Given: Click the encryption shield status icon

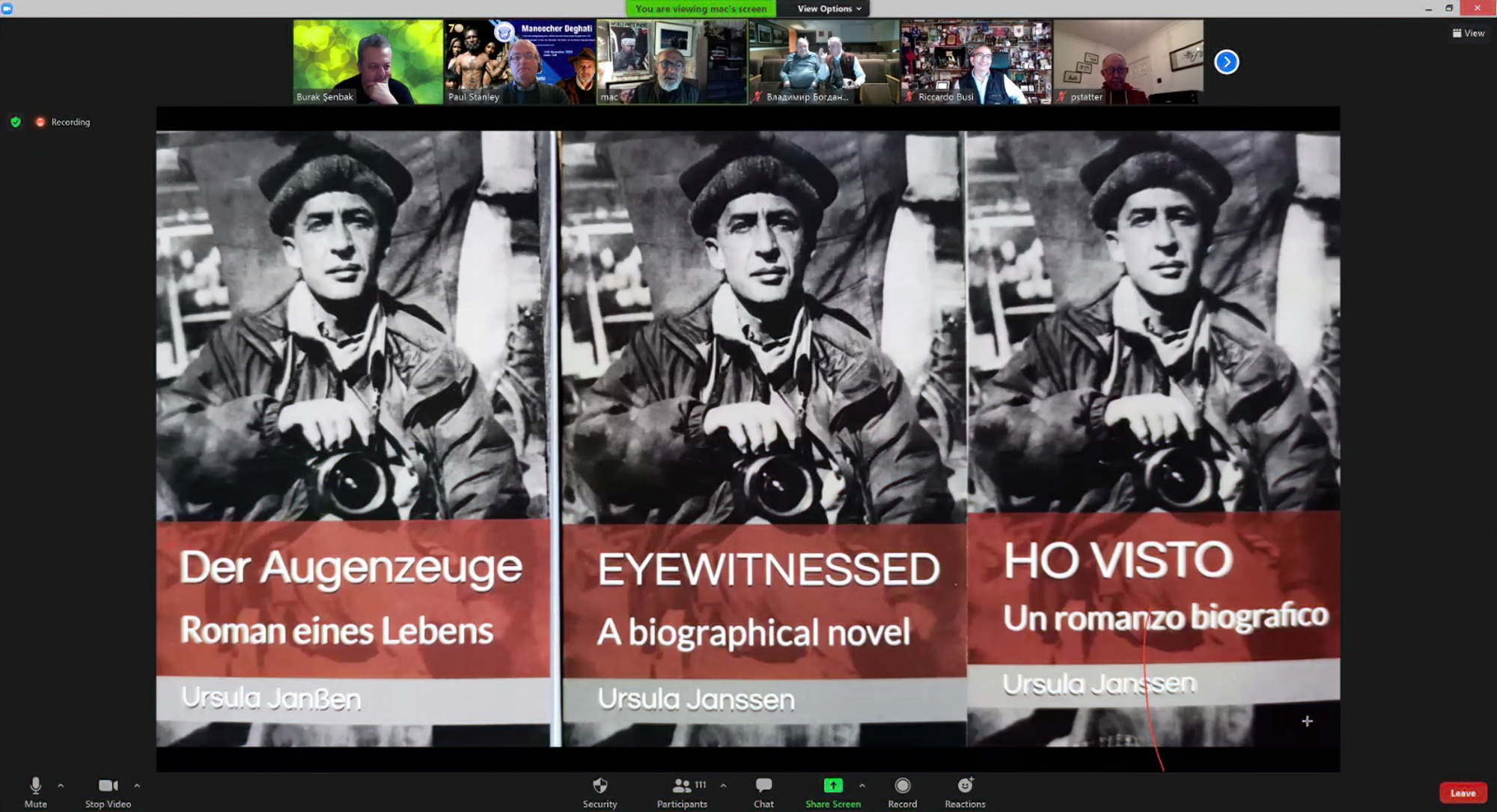Looking at the screenshot, I should tap(16, 122).
